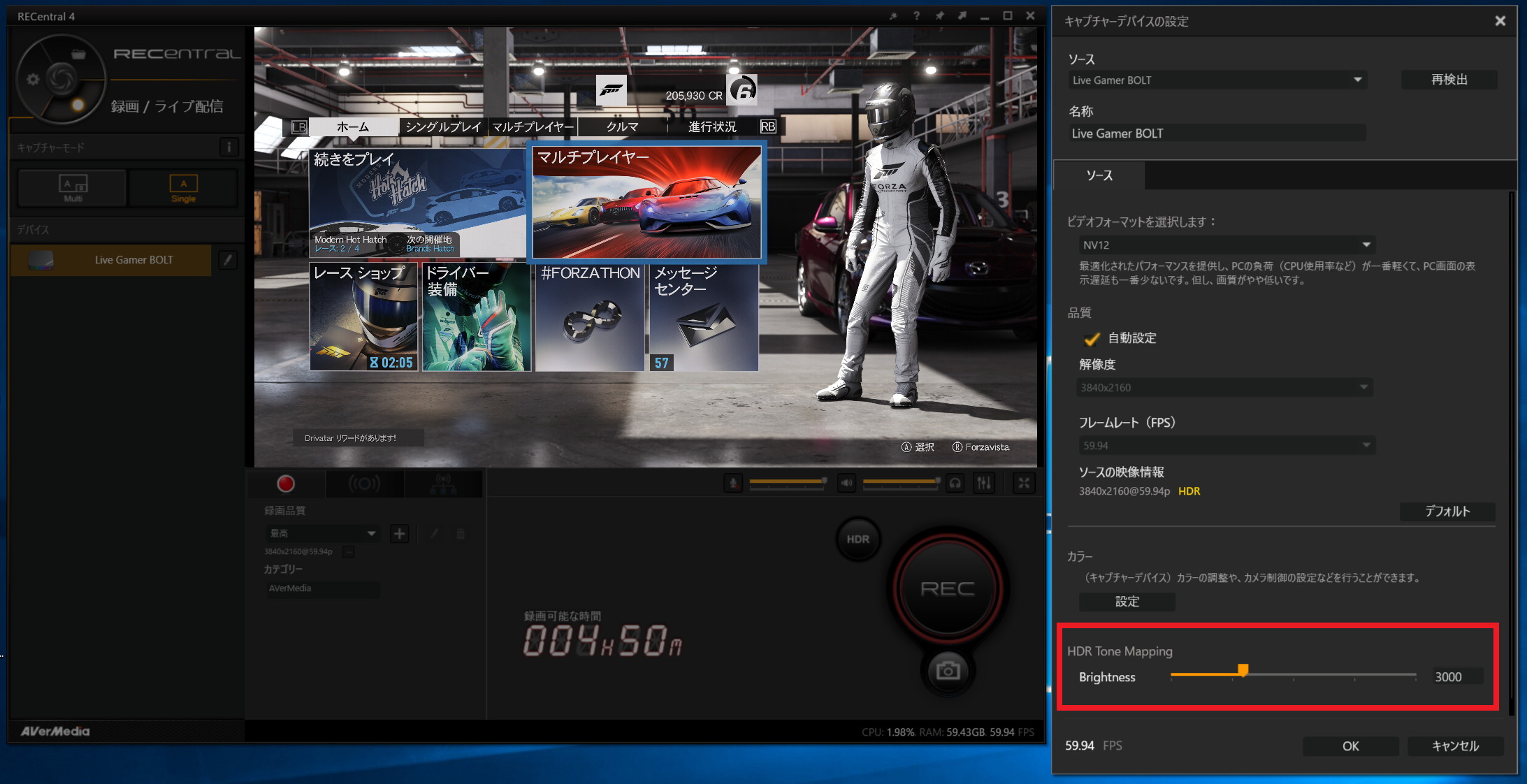Open the video format dropdown NV12
The height and width of the screenshot is (784, 1527).
click(1226, 245)
